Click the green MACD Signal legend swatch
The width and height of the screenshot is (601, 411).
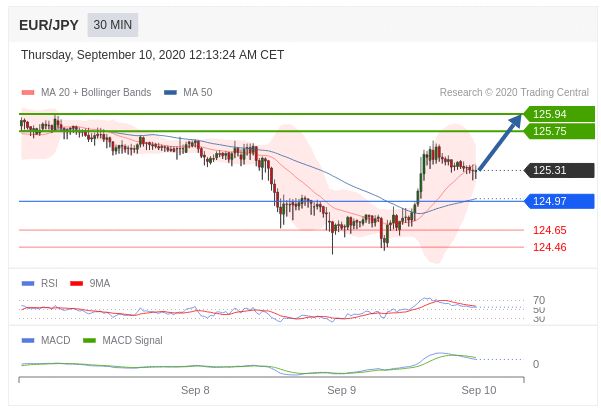(90, 340)
